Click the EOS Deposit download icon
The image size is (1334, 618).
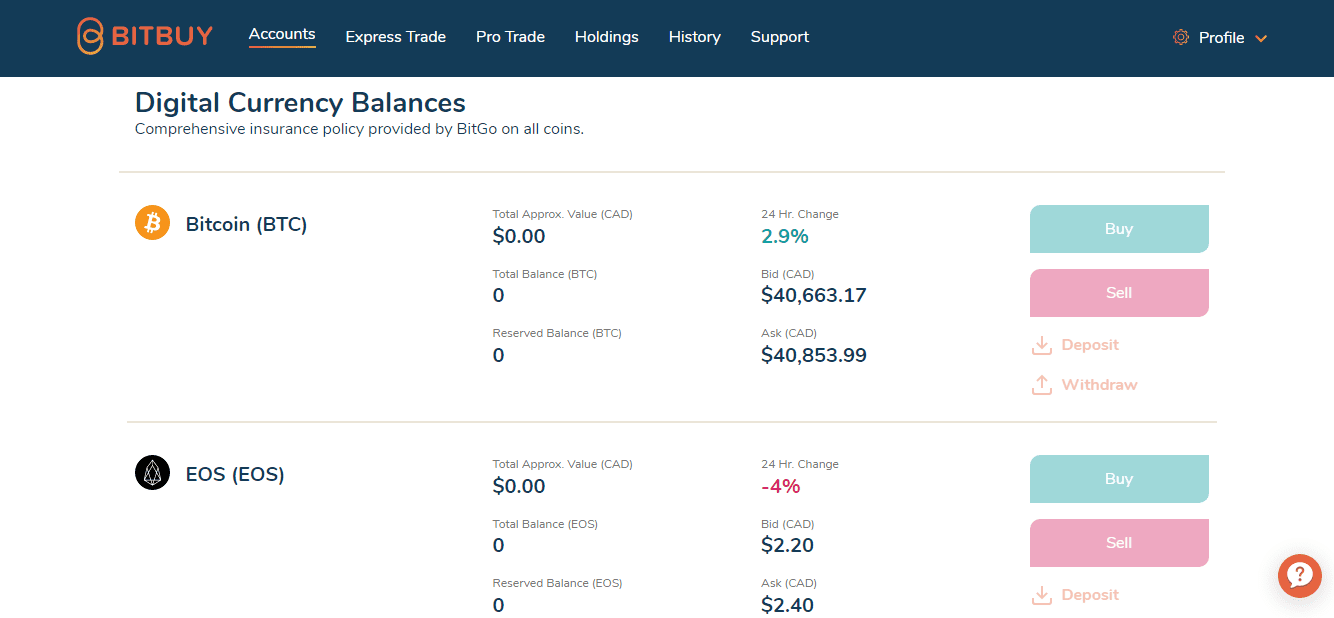(1042, 595)
